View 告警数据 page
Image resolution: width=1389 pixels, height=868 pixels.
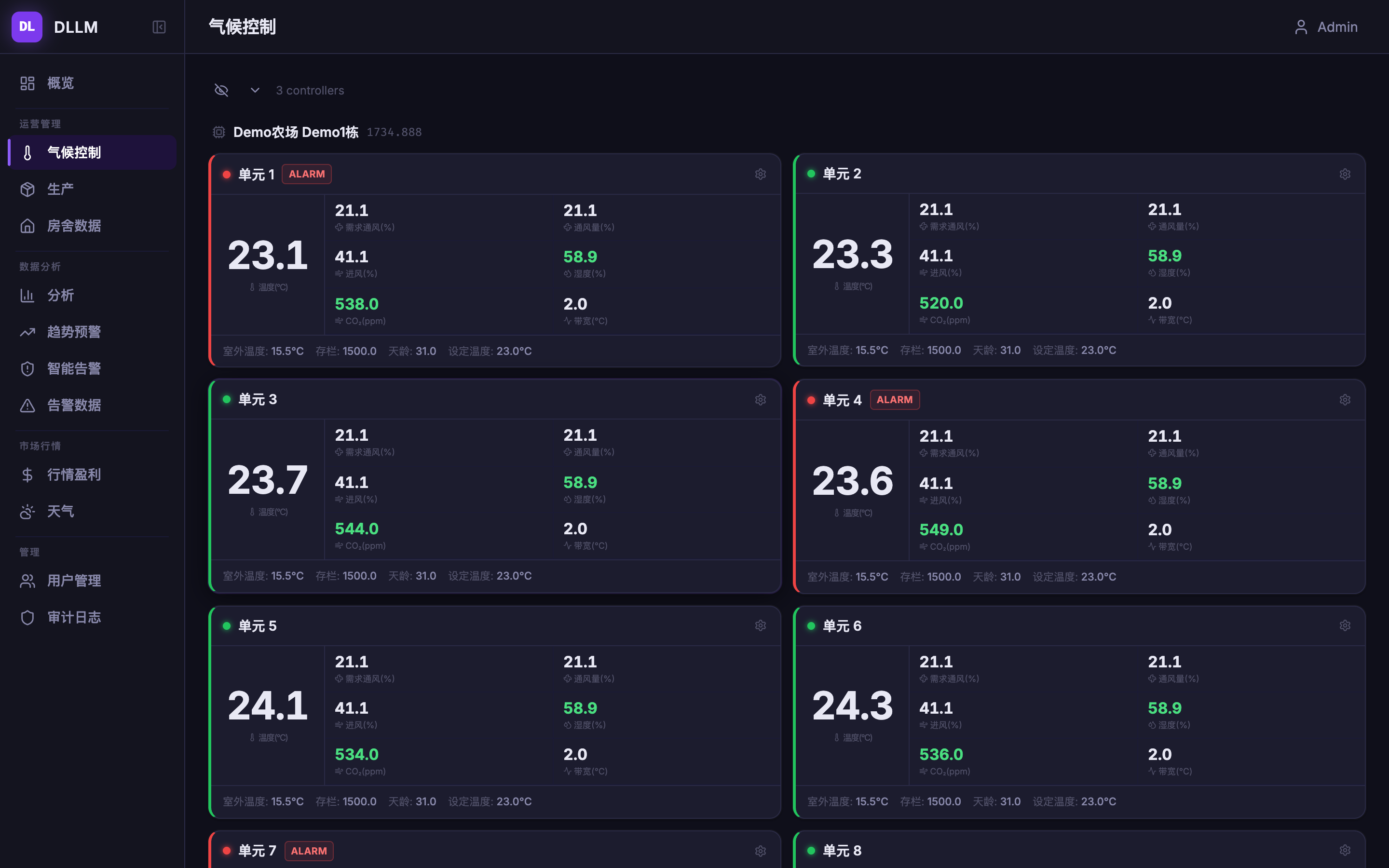point(92,405)
